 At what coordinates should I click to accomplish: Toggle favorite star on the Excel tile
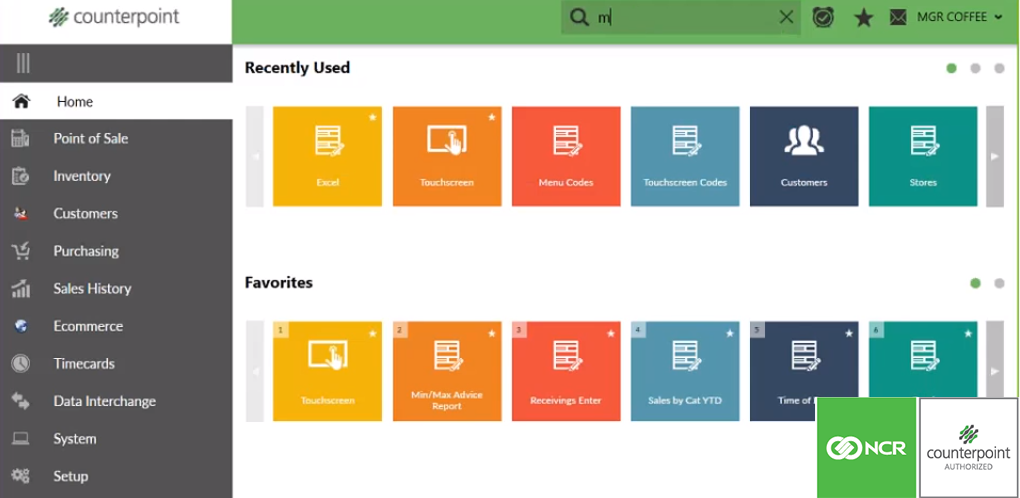click(x=373, y=117)
